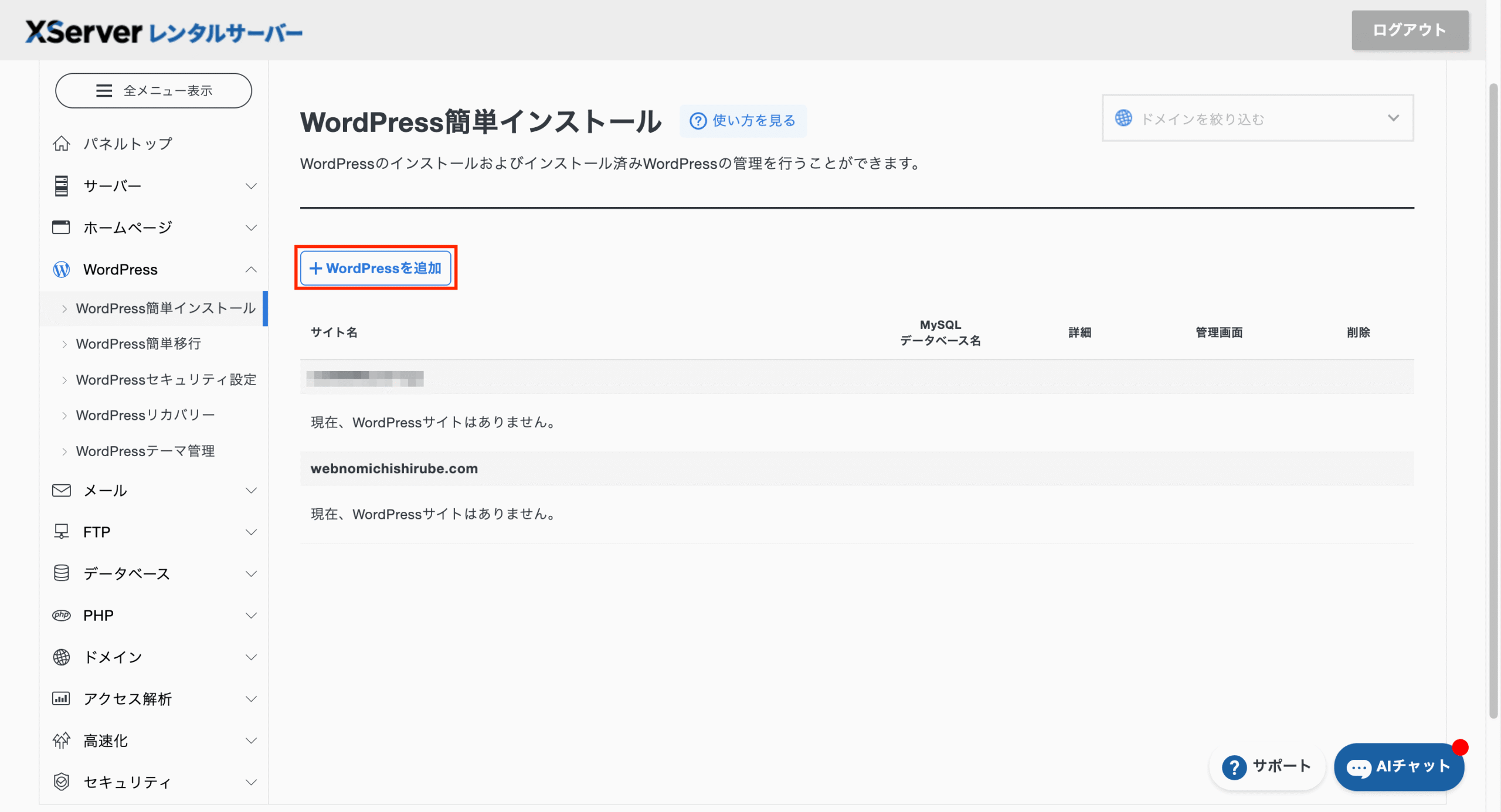Expand the ホームページ menu chevron

pos(251,228)
